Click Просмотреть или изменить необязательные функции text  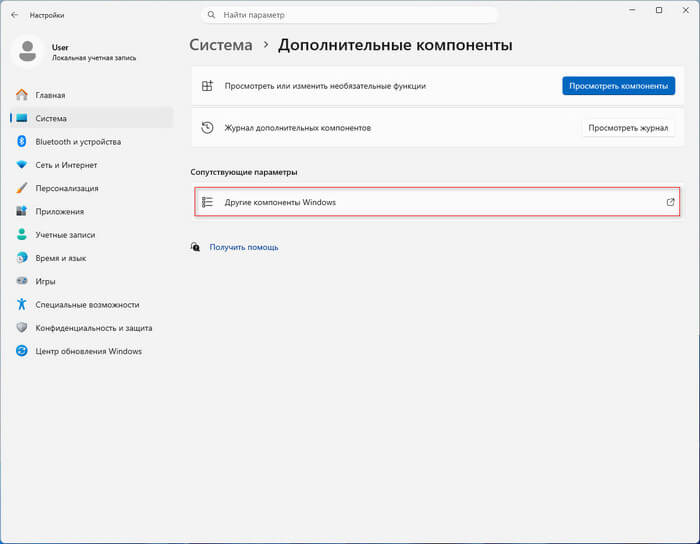pyautogui.click(x=325, y=86)
